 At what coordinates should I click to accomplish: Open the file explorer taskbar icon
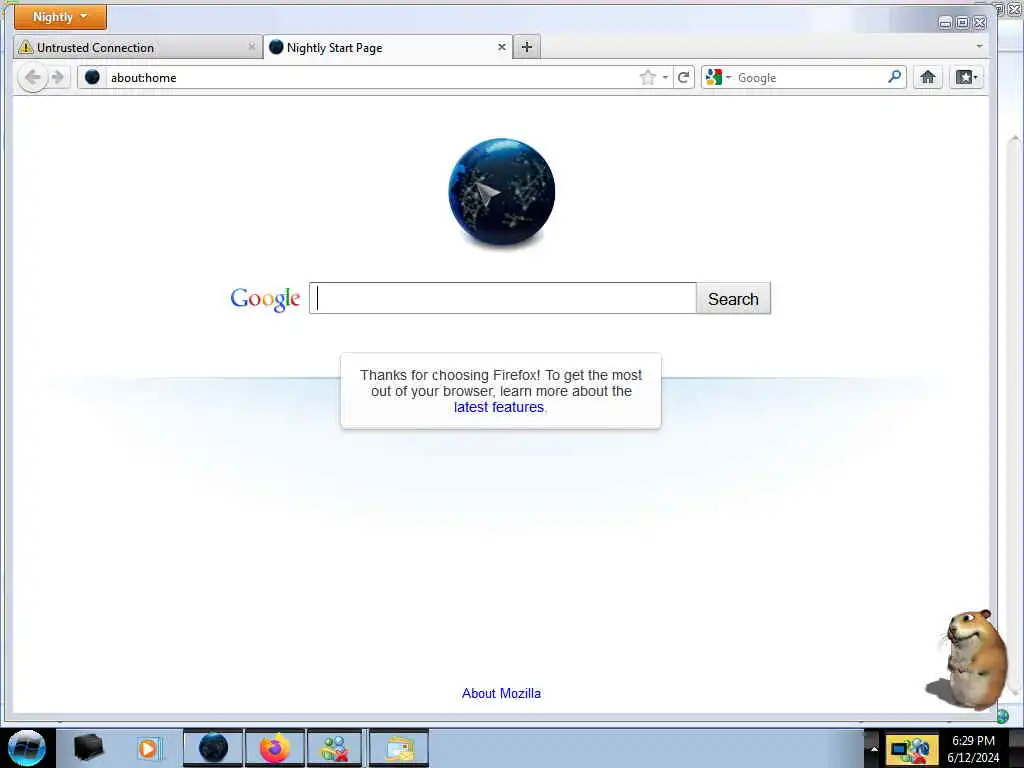[x=398, y=748]
